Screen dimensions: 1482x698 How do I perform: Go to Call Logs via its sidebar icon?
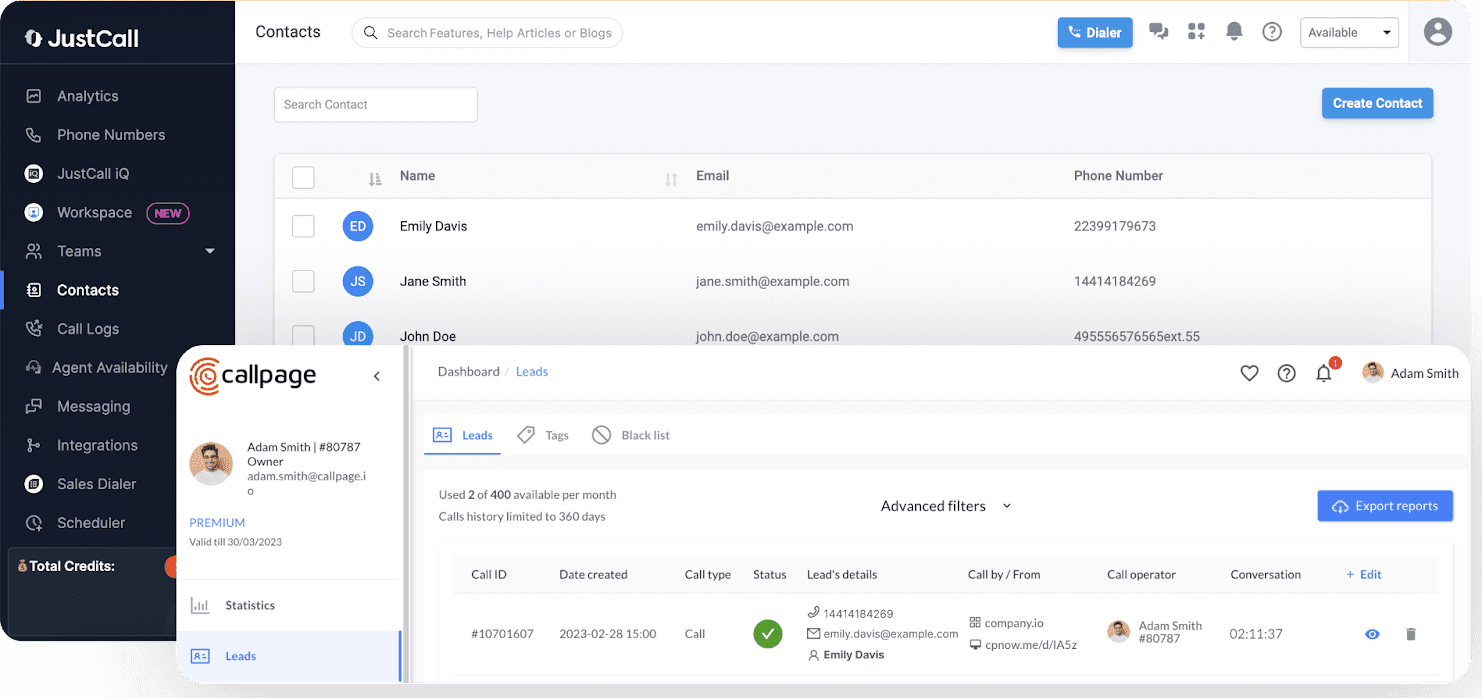point(88,328)
